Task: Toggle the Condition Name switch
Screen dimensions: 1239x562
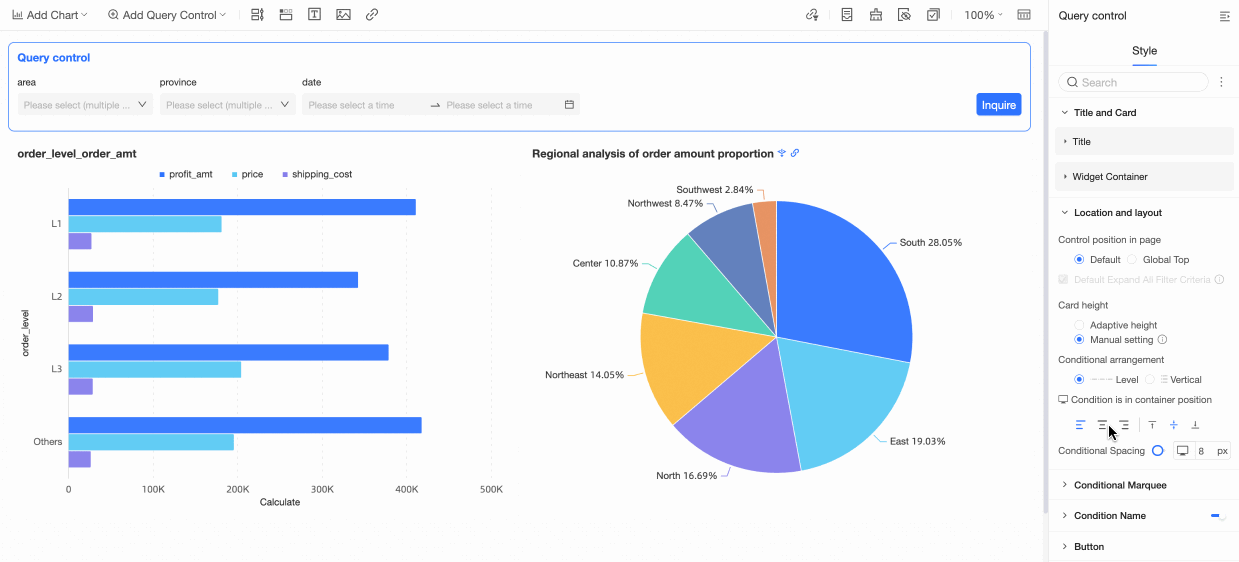Action: [x=1218, y=516]
